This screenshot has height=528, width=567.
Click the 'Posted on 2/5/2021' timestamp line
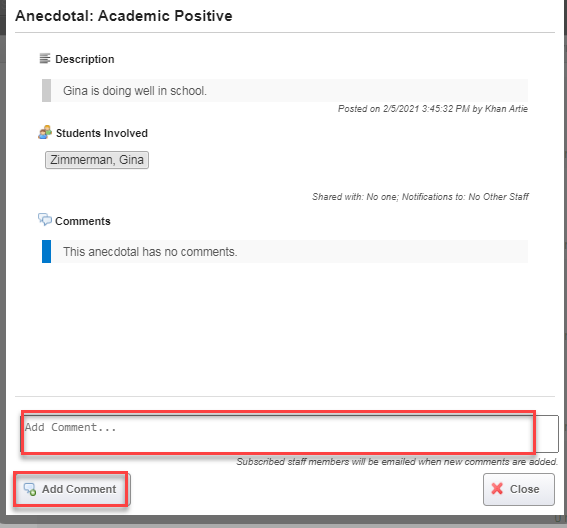pyautogui.click(x=433, y=109)
